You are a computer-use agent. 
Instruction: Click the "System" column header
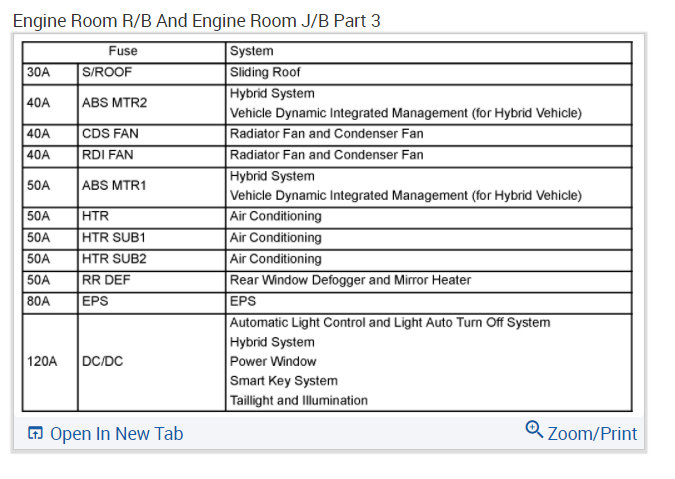[251, 51]
